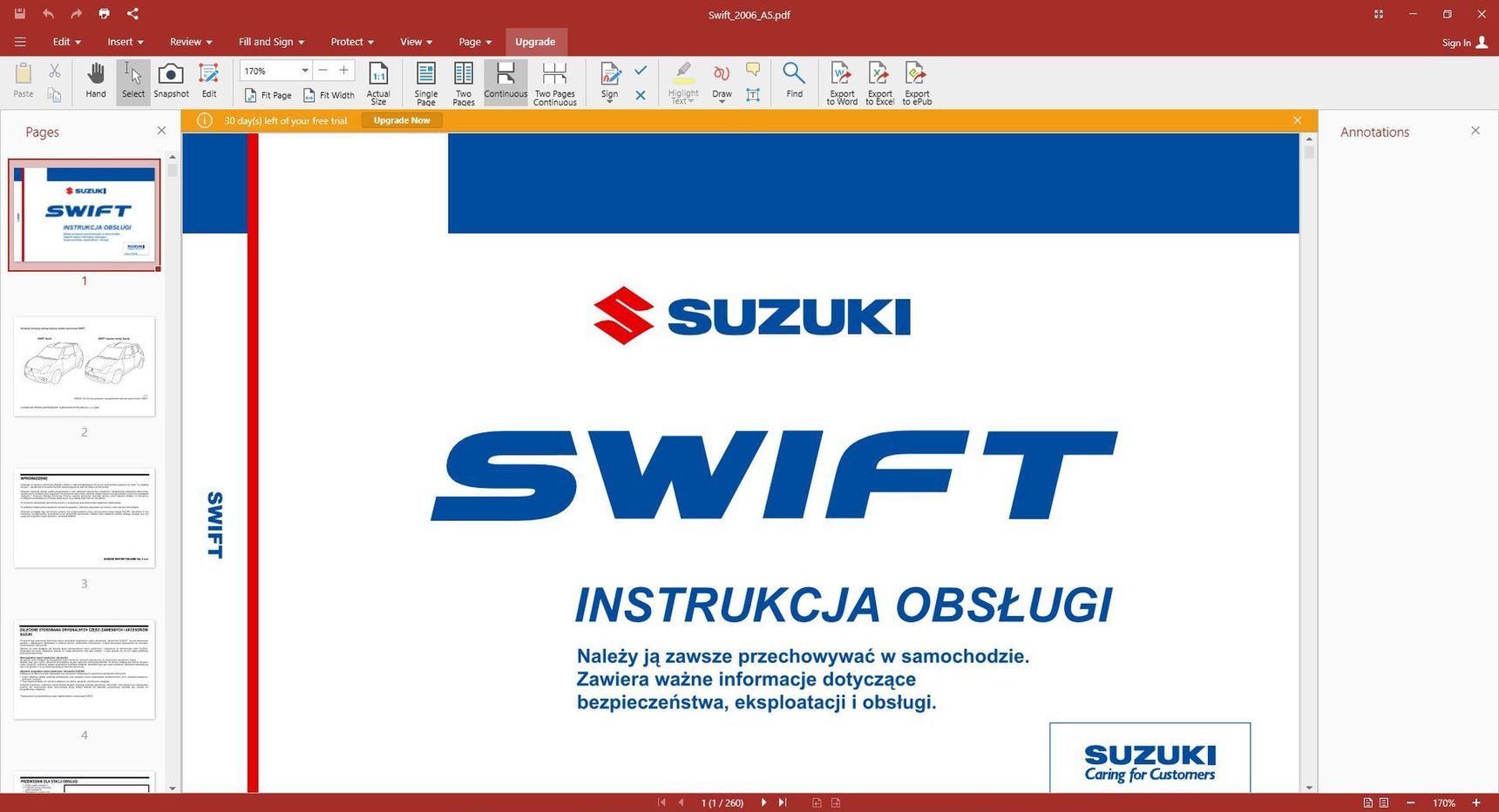Open the Review menu
The image size is (1499, 812).
191,42
